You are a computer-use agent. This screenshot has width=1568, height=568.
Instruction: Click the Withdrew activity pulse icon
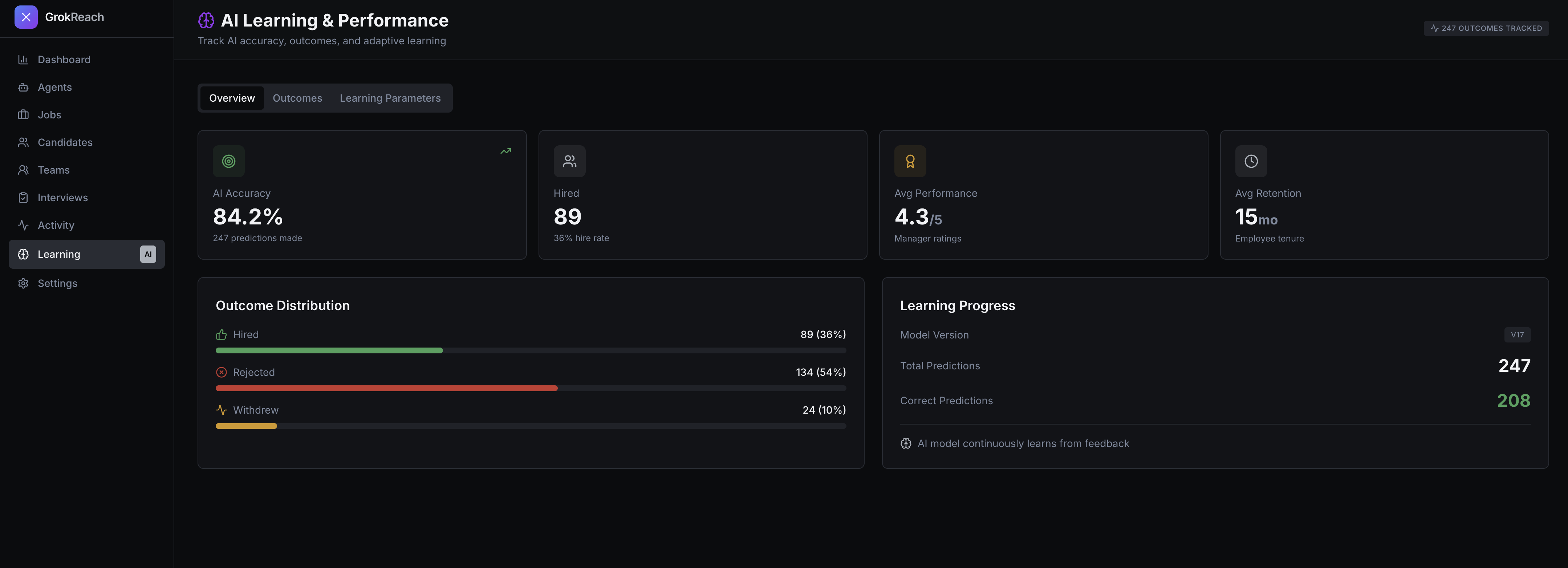click(221, 410)
